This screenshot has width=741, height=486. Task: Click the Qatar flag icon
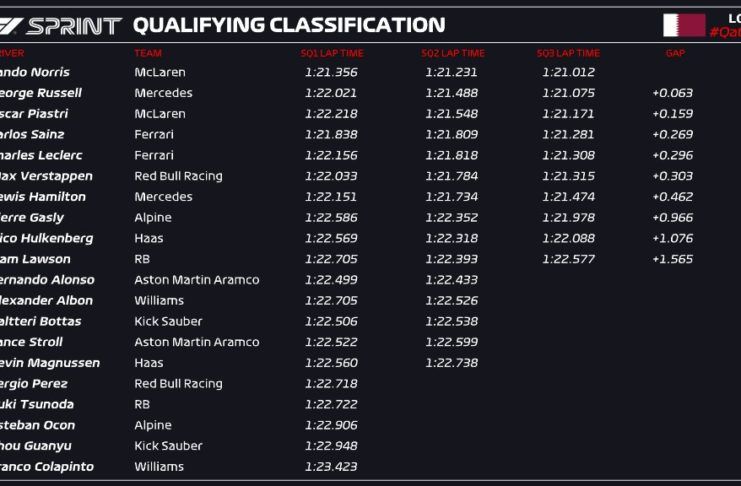(684, 25)
